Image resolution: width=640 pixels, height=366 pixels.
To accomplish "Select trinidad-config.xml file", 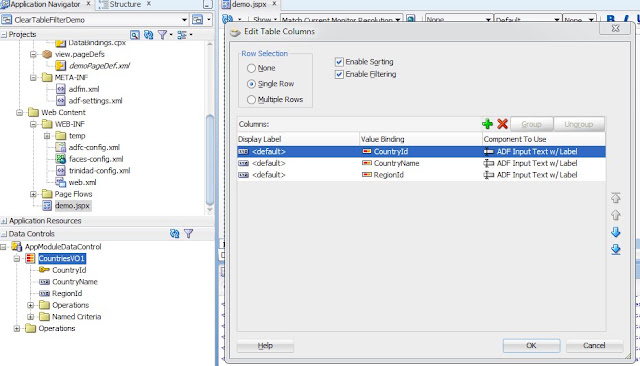I will 99,171.
